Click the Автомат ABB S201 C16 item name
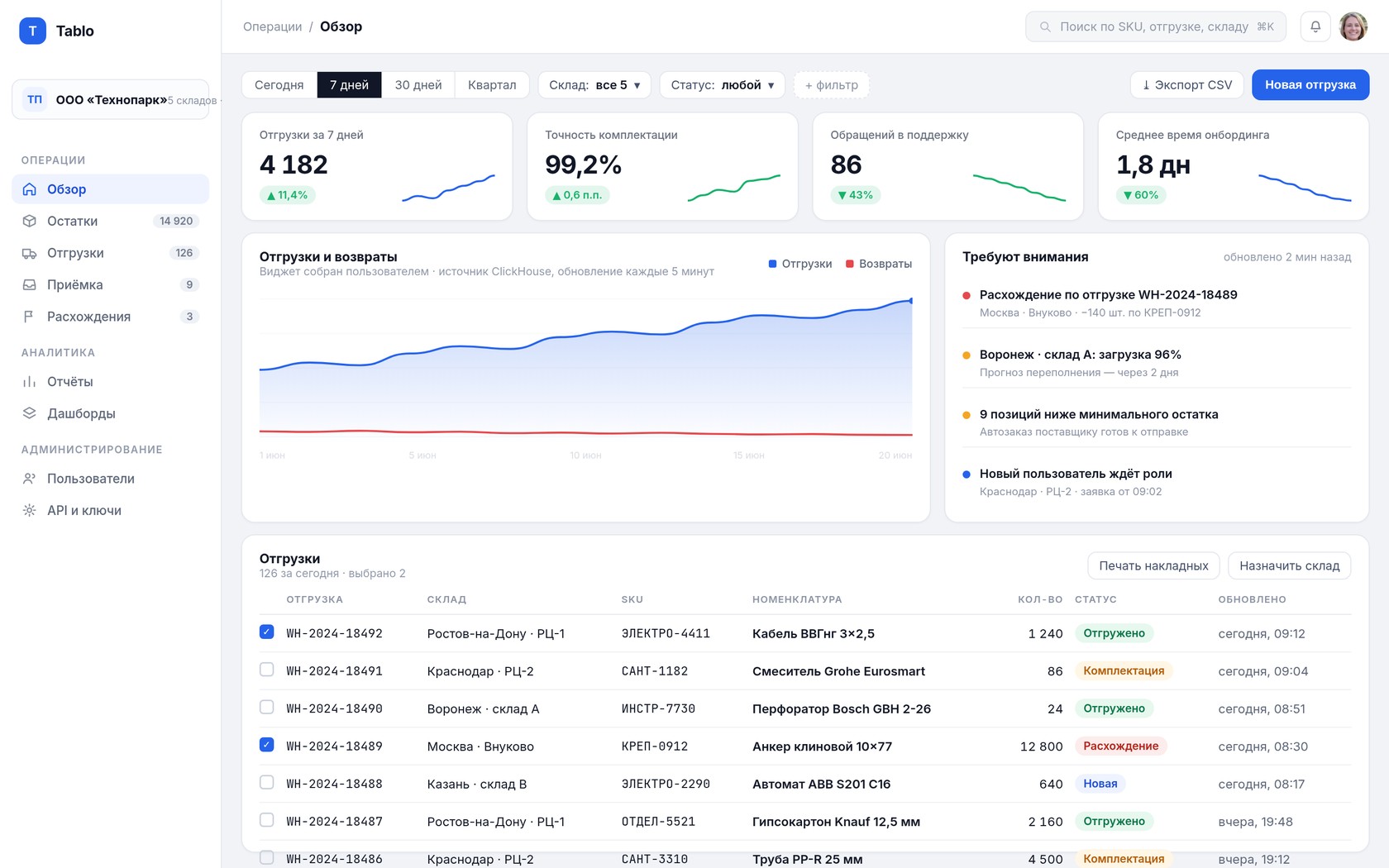 pyautogui.click(x=821, y=784)
